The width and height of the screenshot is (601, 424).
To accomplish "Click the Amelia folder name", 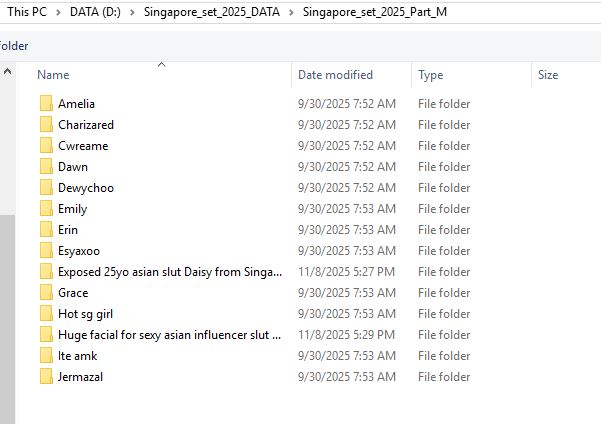I will (x=76, y=104).
